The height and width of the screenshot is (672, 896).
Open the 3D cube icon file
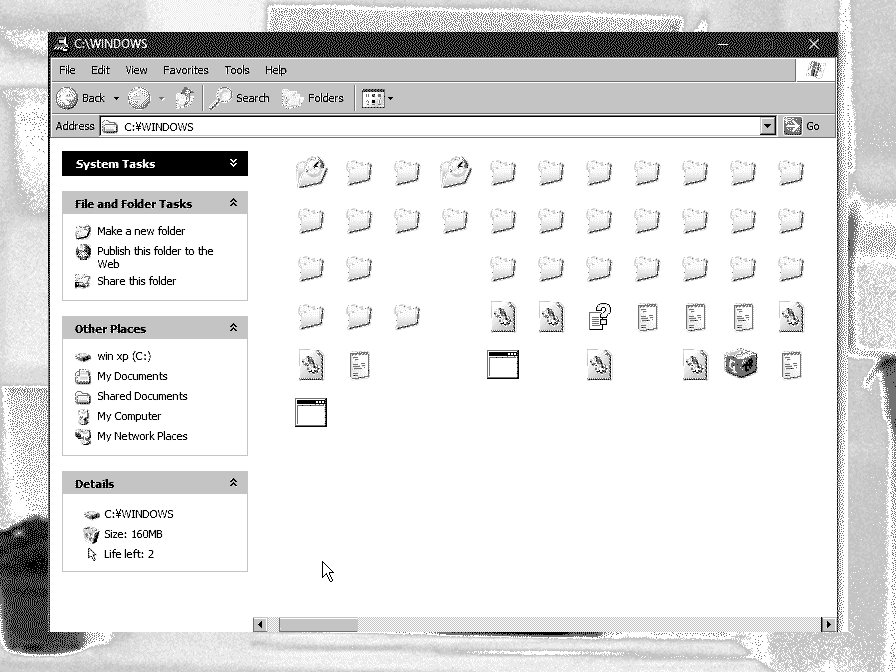pos(741,363)
